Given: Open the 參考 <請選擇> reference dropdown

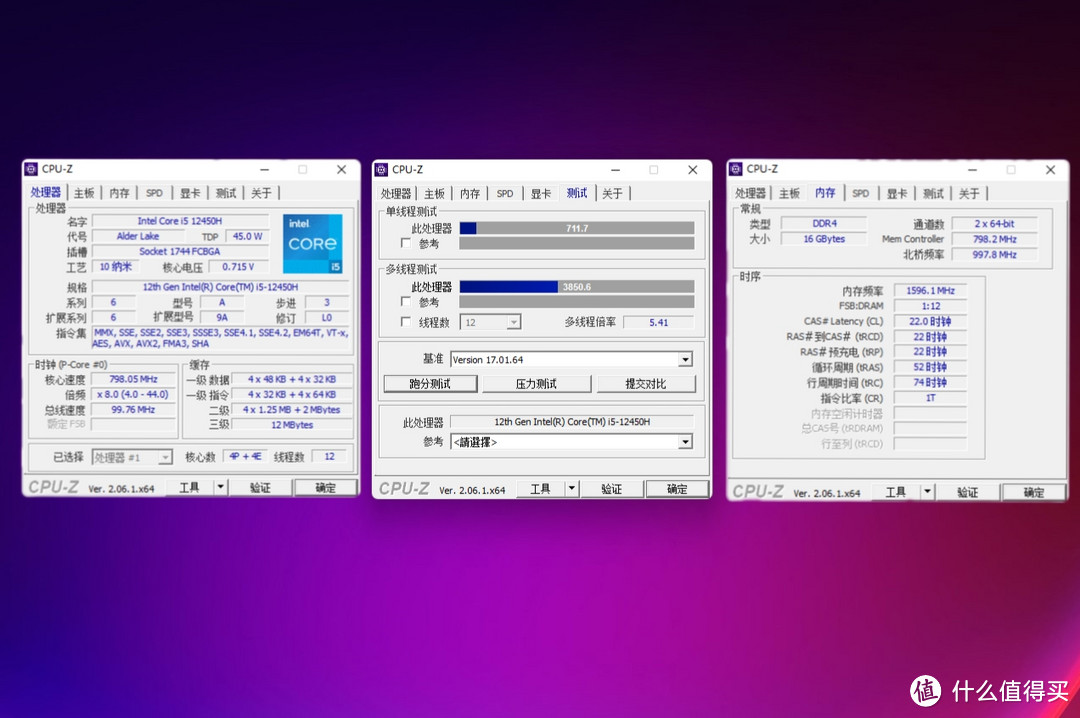Looking at the screenshot, I should click(x=685, y=442).
